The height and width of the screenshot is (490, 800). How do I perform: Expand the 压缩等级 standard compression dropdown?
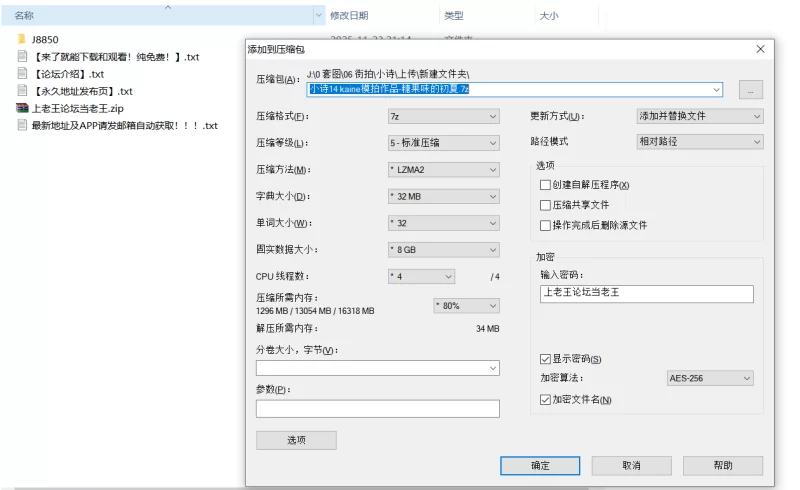[x=443, y=143]
